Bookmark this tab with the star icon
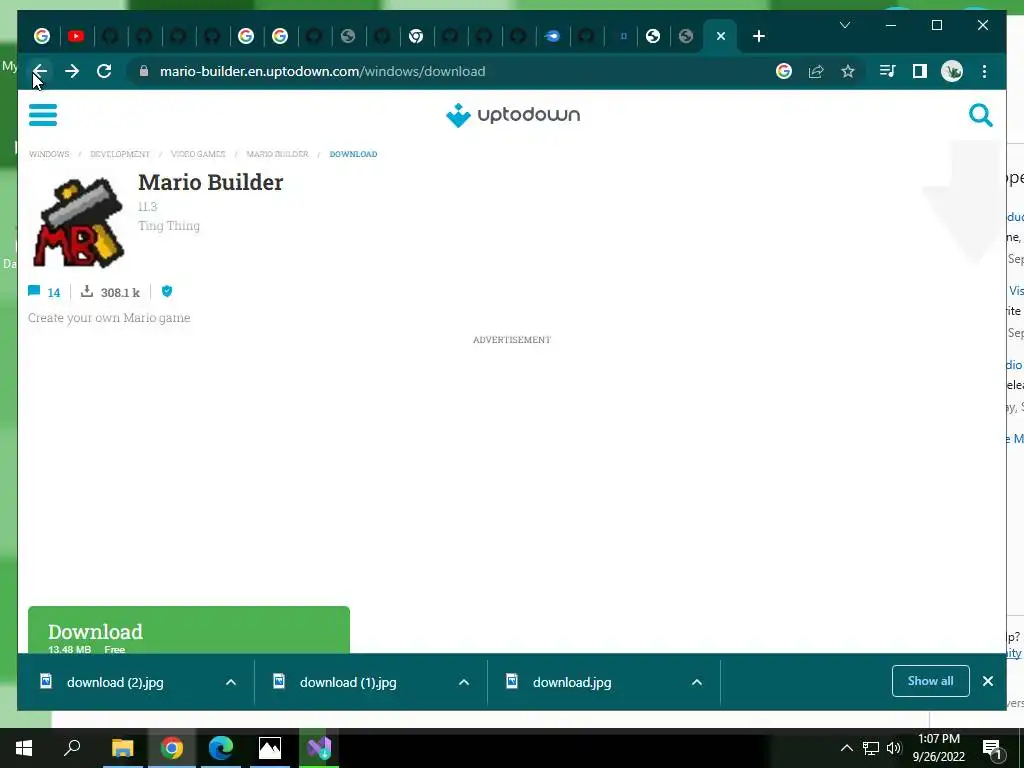The height and width of the screenshot is (768, 1024). click(848, 71)
